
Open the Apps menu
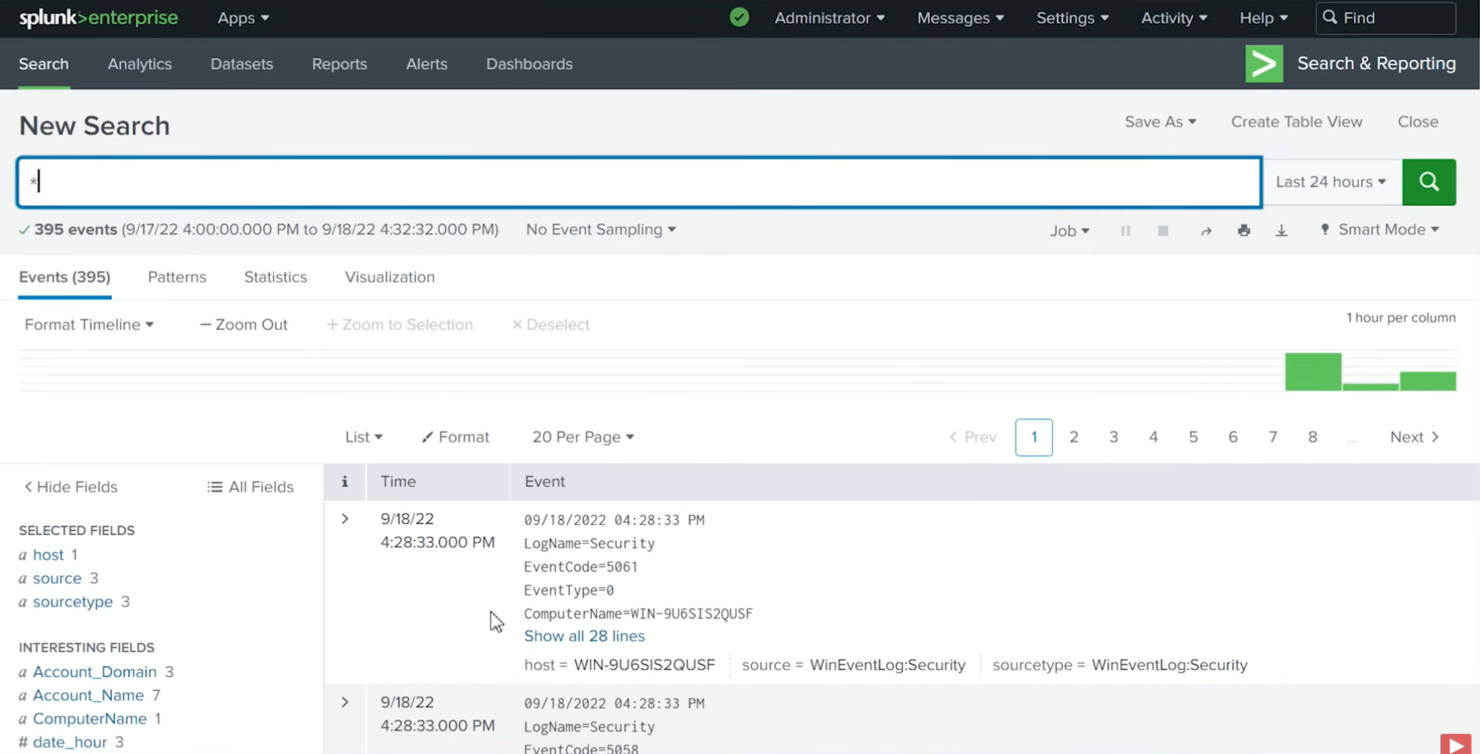pyautogui.click(x=244, y=18)
